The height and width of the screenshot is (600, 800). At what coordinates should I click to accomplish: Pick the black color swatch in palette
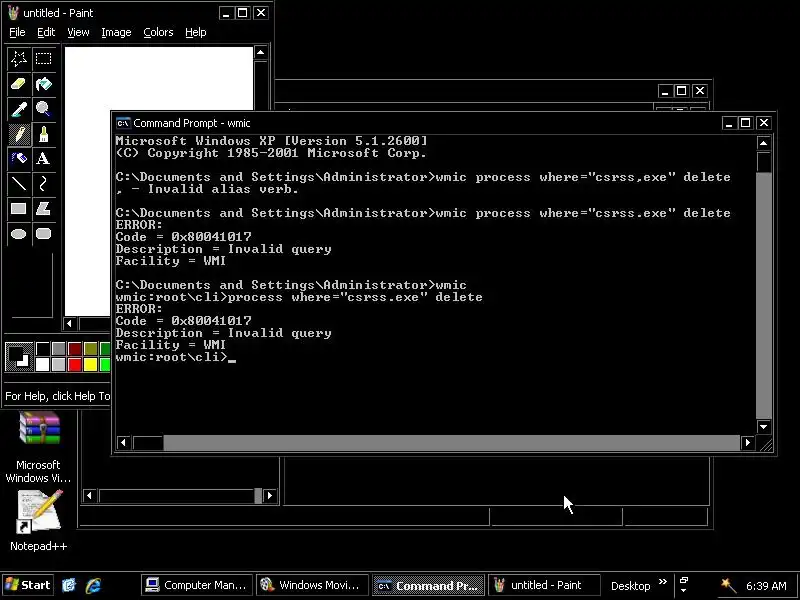43,348
